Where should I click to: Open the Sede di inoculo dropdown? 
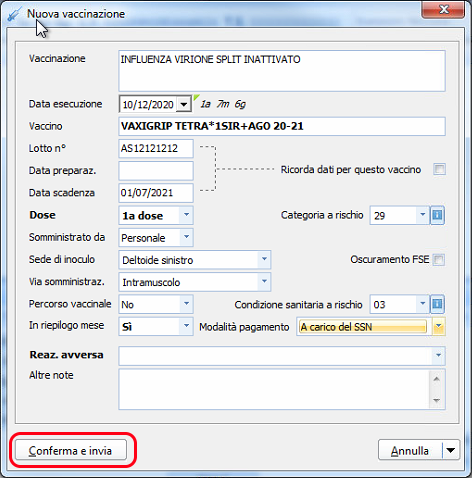264,260
